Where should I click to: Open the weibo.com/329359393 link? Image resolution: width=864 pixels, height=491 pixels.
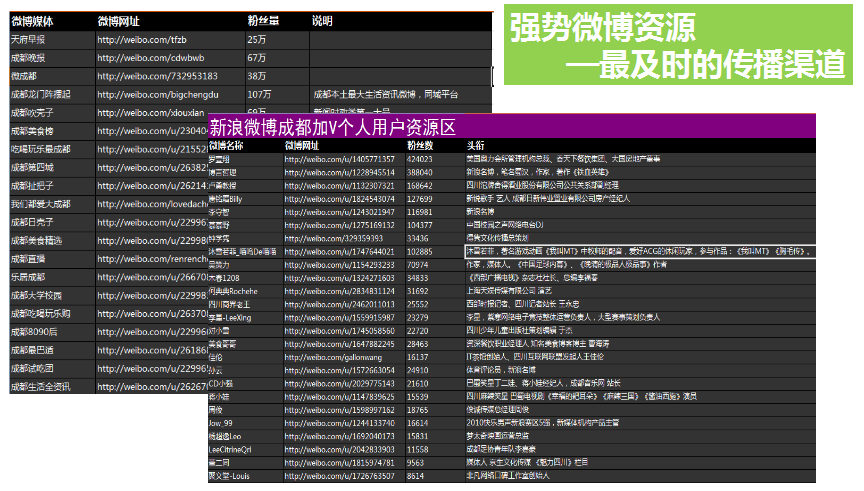(x=333, y=239)
